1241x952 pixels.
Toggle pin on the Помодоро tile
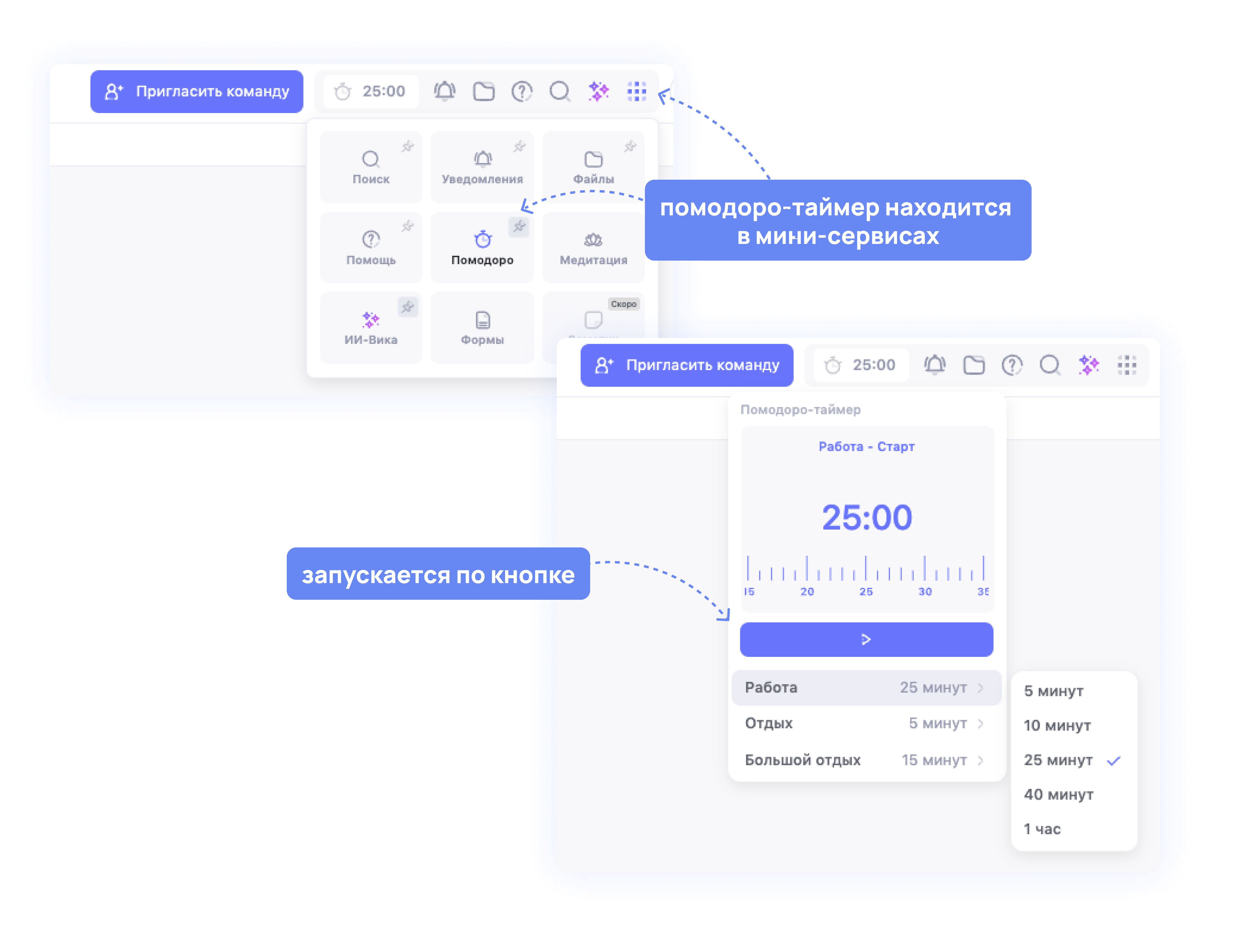[518, 227]
